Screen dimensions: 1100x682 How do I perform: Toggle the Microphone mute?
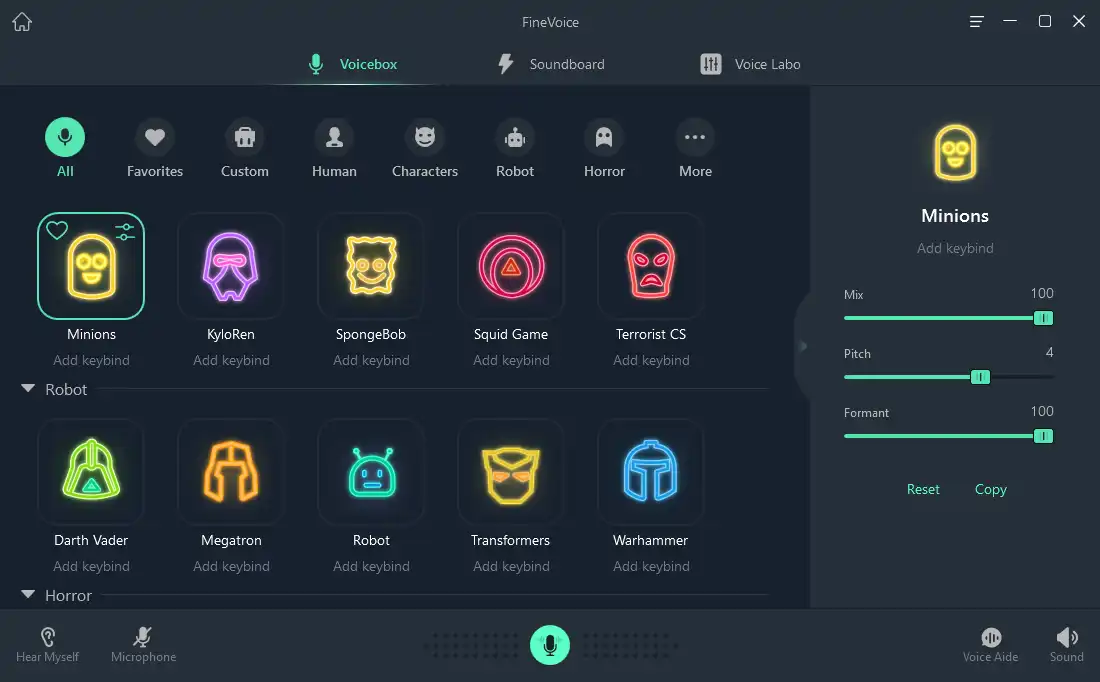tap(143, 645)
